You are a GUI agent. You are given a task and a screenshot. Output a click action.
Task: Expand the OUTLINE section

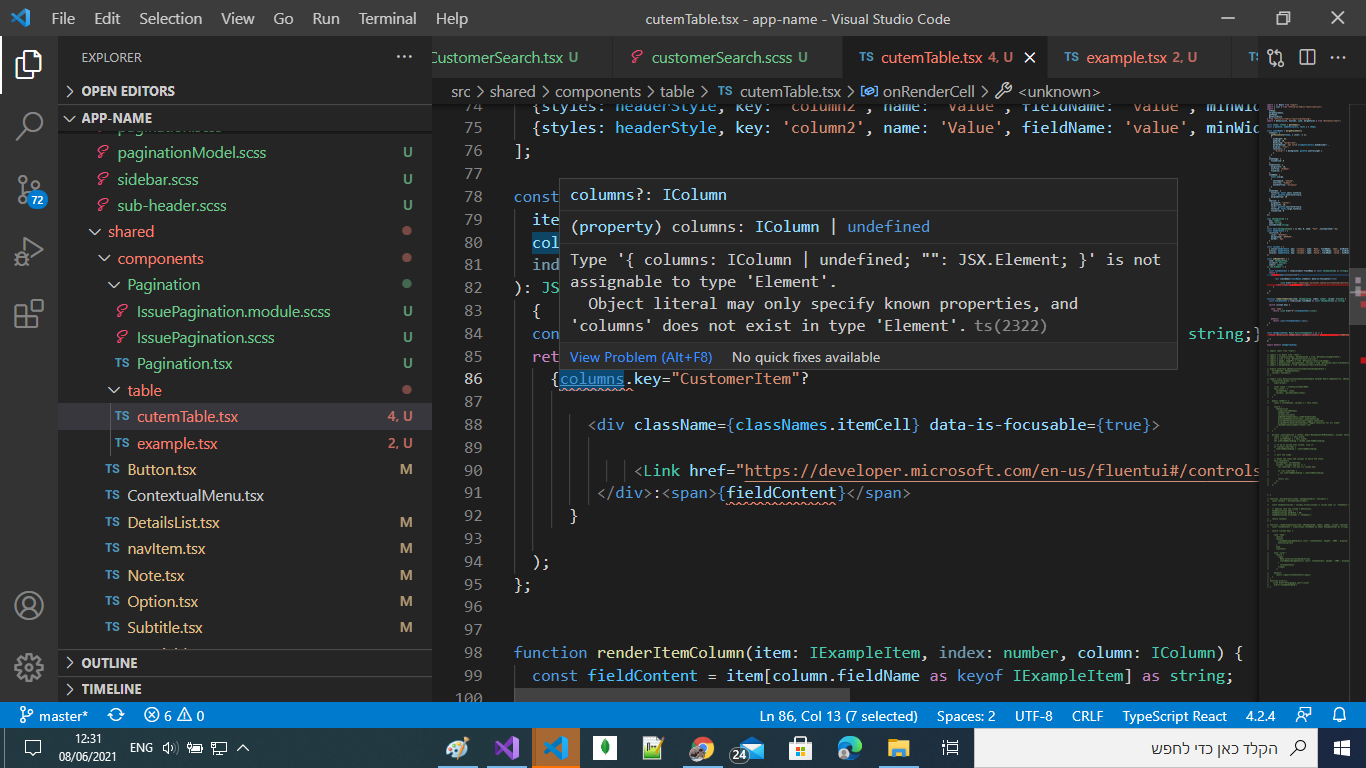[109, 663]
